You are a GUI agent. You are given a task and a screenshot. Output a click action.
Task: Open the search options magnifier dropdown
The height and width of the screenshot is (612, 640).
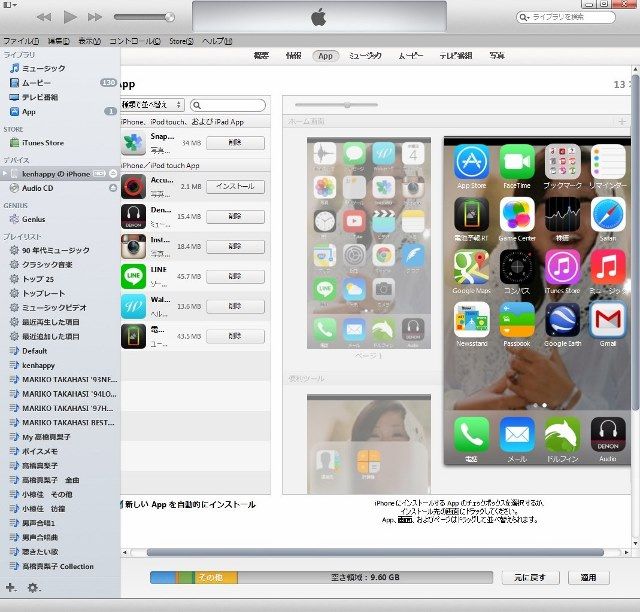point(524,17)
